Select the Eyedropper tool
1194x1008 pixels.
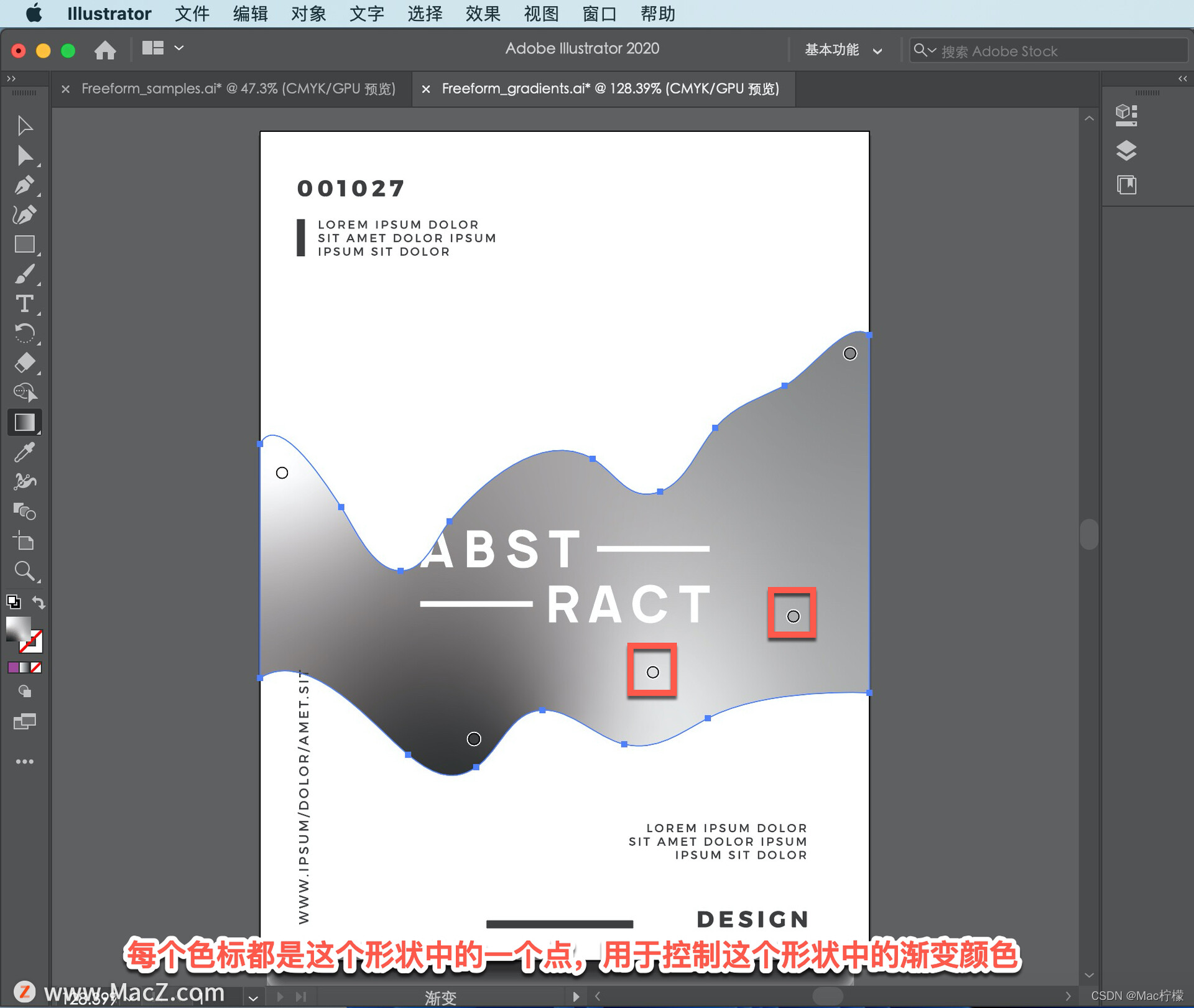pyautogui.click(x=24, y=452)
